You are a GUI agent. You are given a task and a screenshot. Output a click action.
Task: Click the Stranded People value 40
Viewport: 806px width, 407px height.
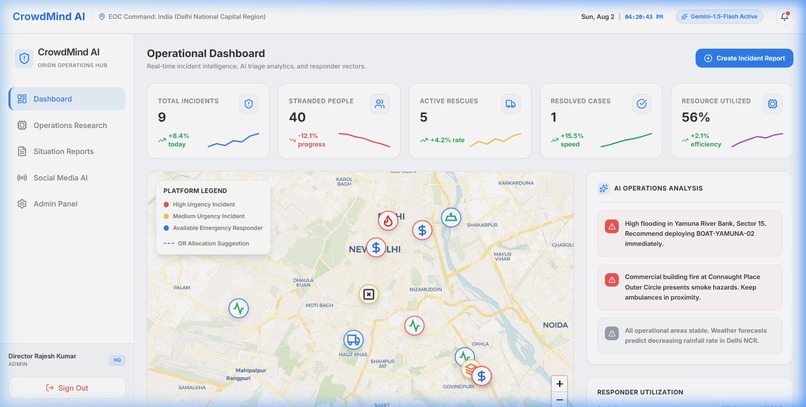297,118
